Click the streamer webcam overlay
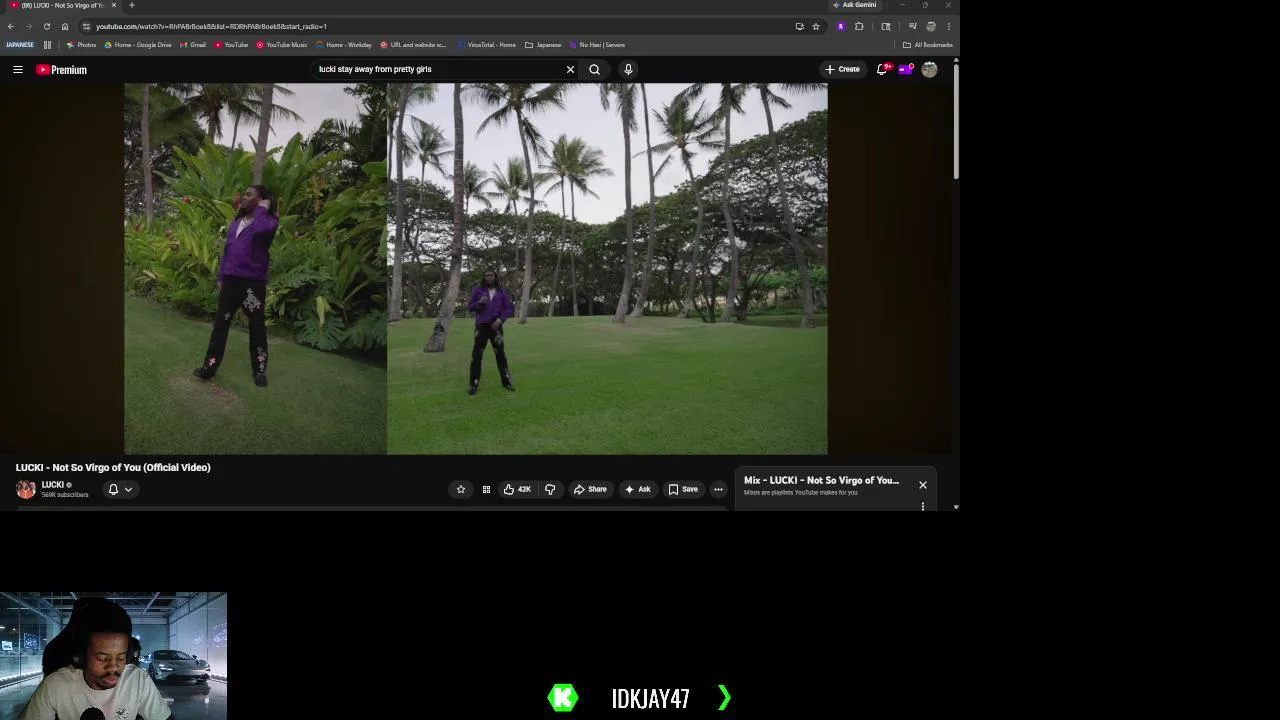This screenshot has width=1280, height=720. tap(113, 656)
